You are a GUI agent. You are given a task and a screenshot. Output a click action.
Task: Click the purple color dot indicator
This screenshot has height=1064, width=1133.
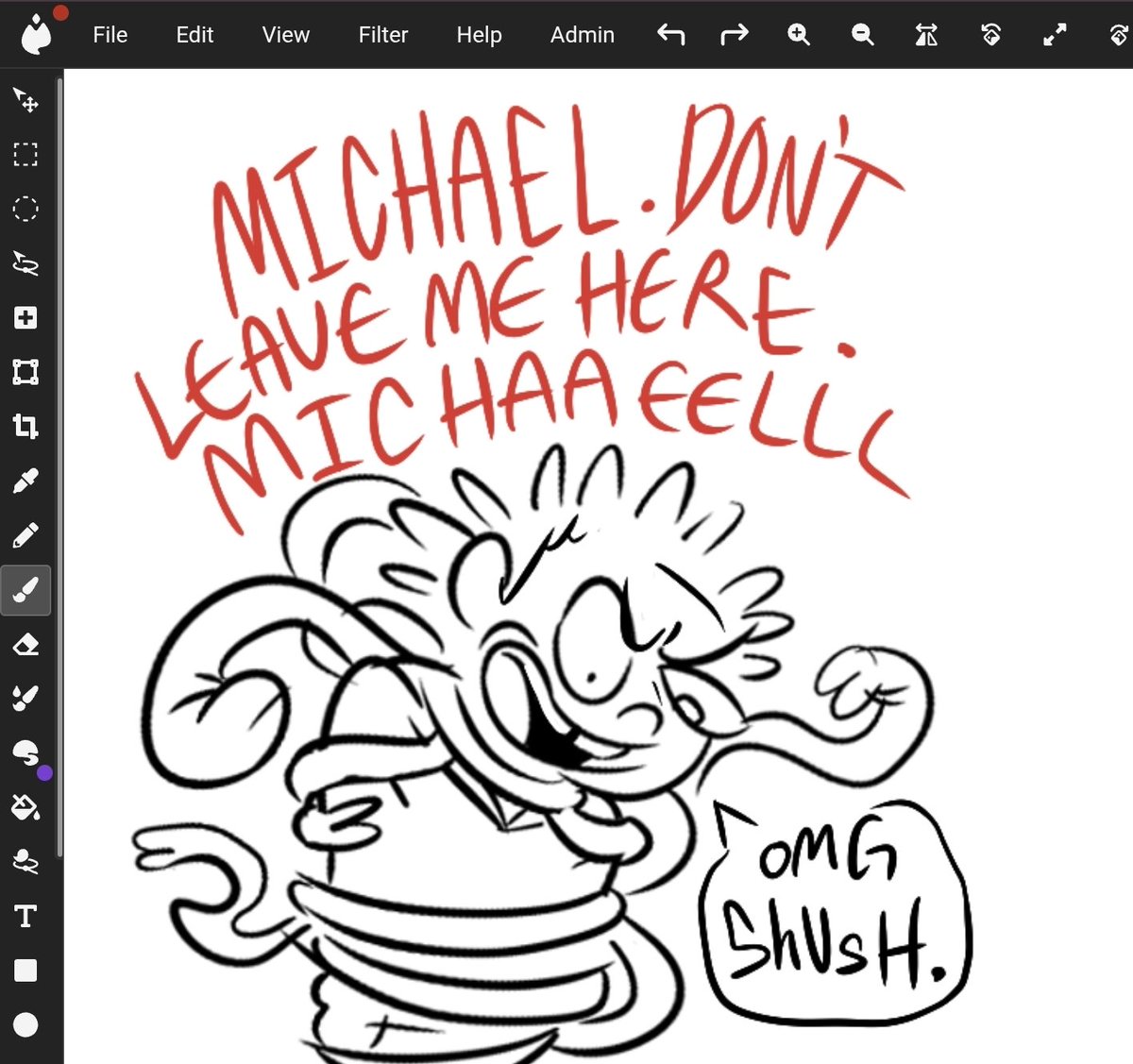[x=44, y=773]
